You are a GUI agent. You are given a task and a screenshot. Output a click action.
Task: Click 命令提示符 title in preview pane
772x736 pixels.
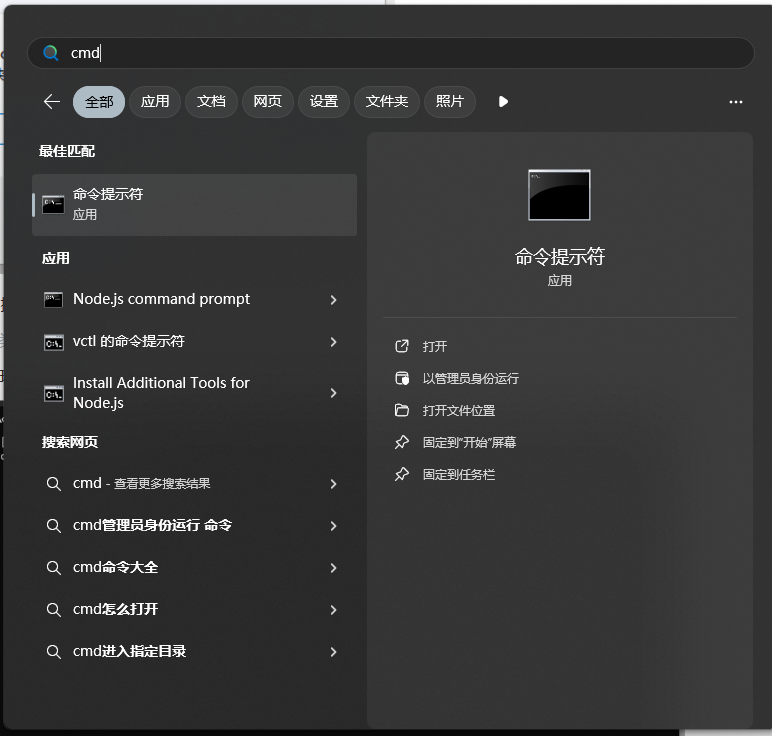click(560, 256)
